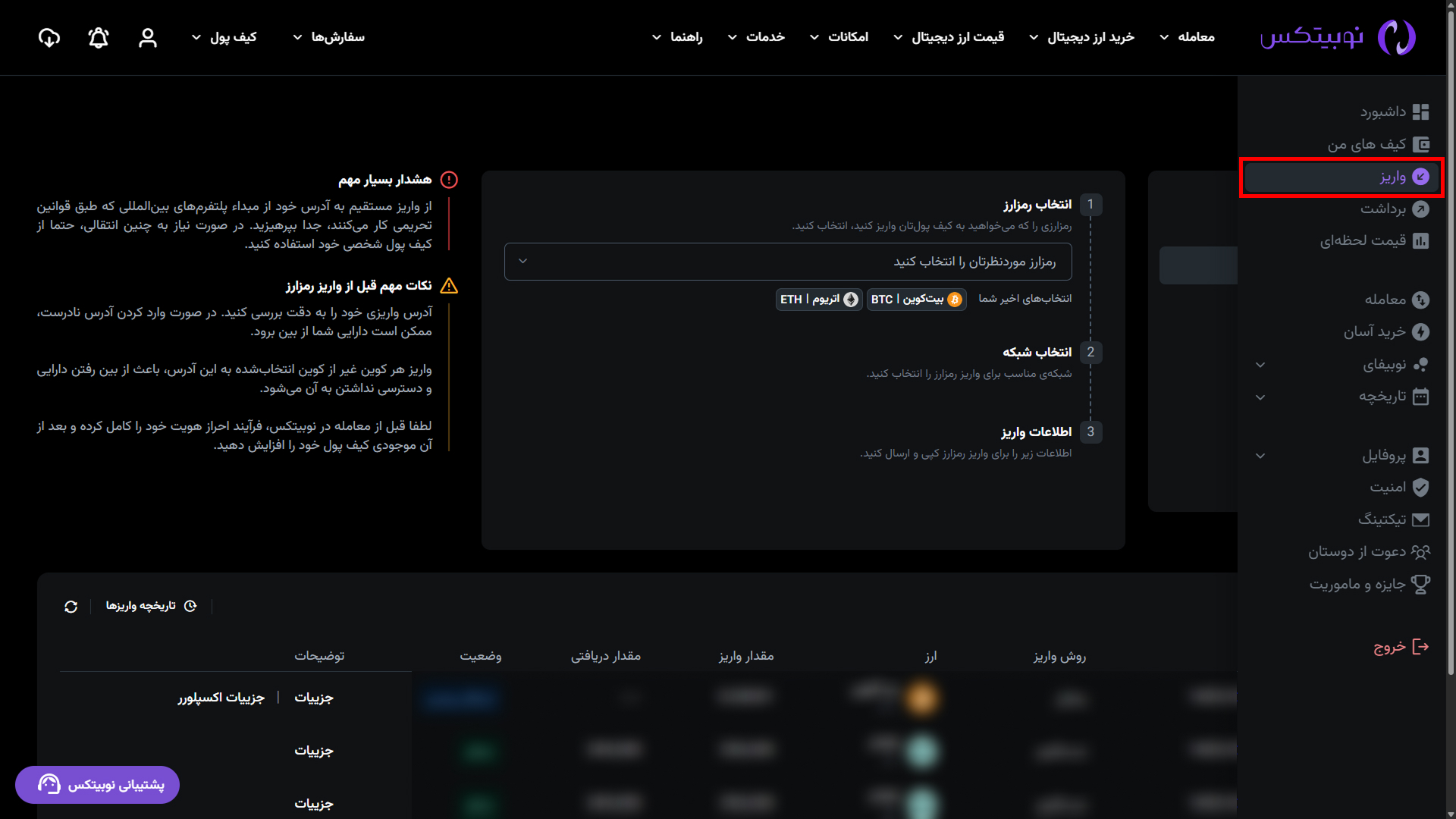
Task: Expand the پروفایل sidebar chevron
Action: click(1260, 456)
